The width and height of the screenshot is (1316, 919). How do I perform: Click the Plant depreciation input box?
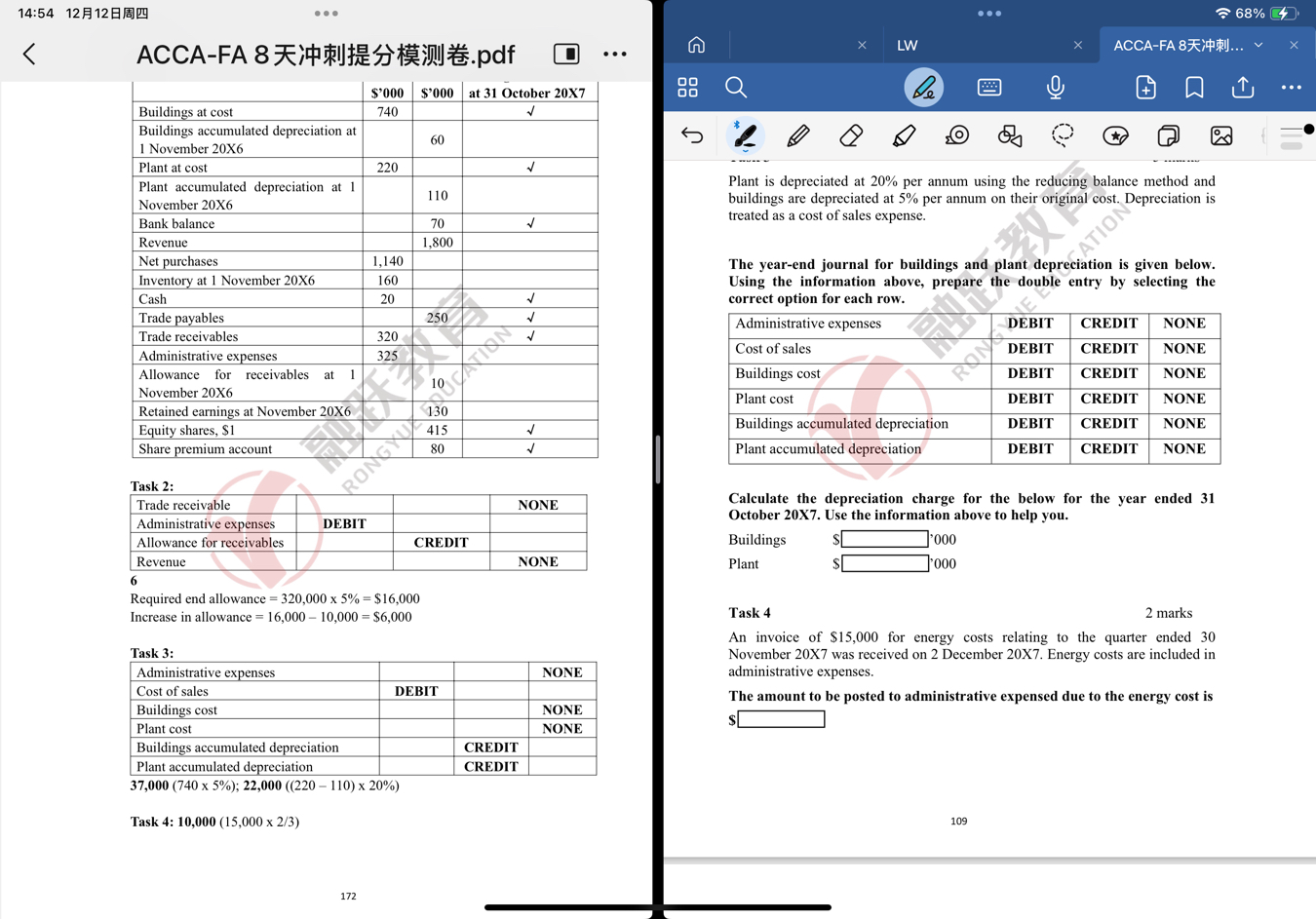pos(884,563)
